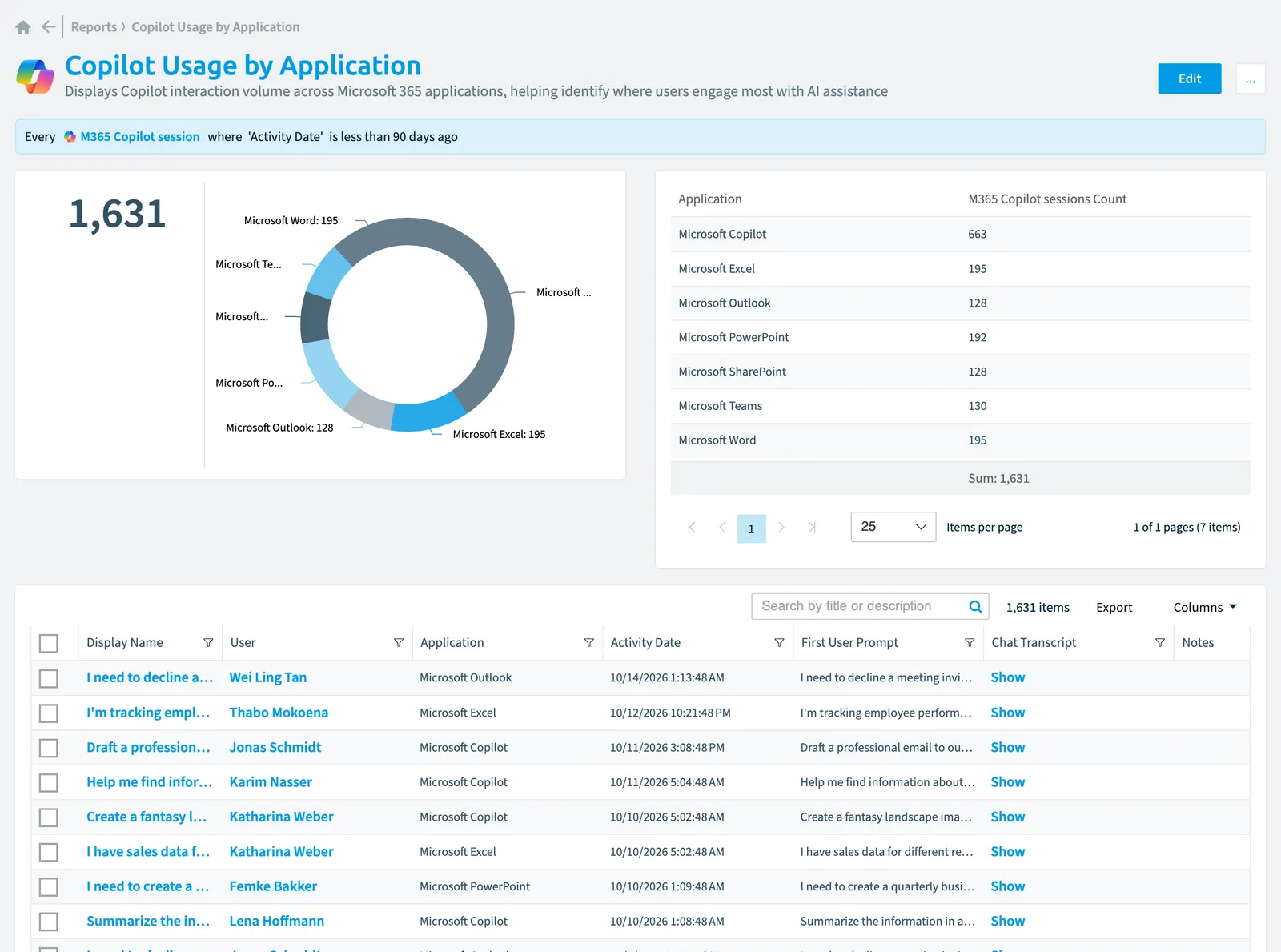1281x952 pixels.
Task: Click the Microsoft Outlook: 128 chart label
Action: pyautogui.click(x=279, y=428)
